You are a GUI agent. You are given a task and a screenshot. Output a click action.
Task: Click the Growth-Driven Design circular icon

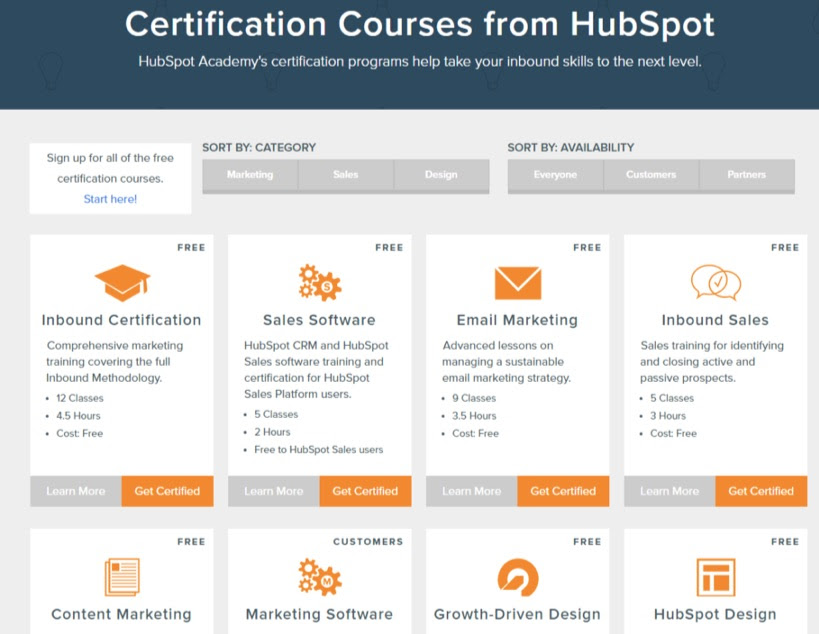[518, 577]
